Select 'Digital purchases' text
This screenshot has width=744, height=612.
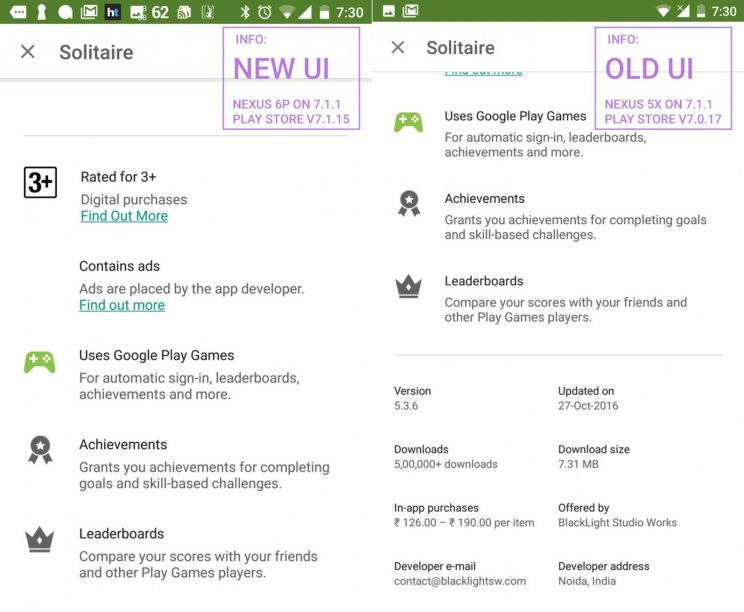pyautogui.click(x=134, y=200)
